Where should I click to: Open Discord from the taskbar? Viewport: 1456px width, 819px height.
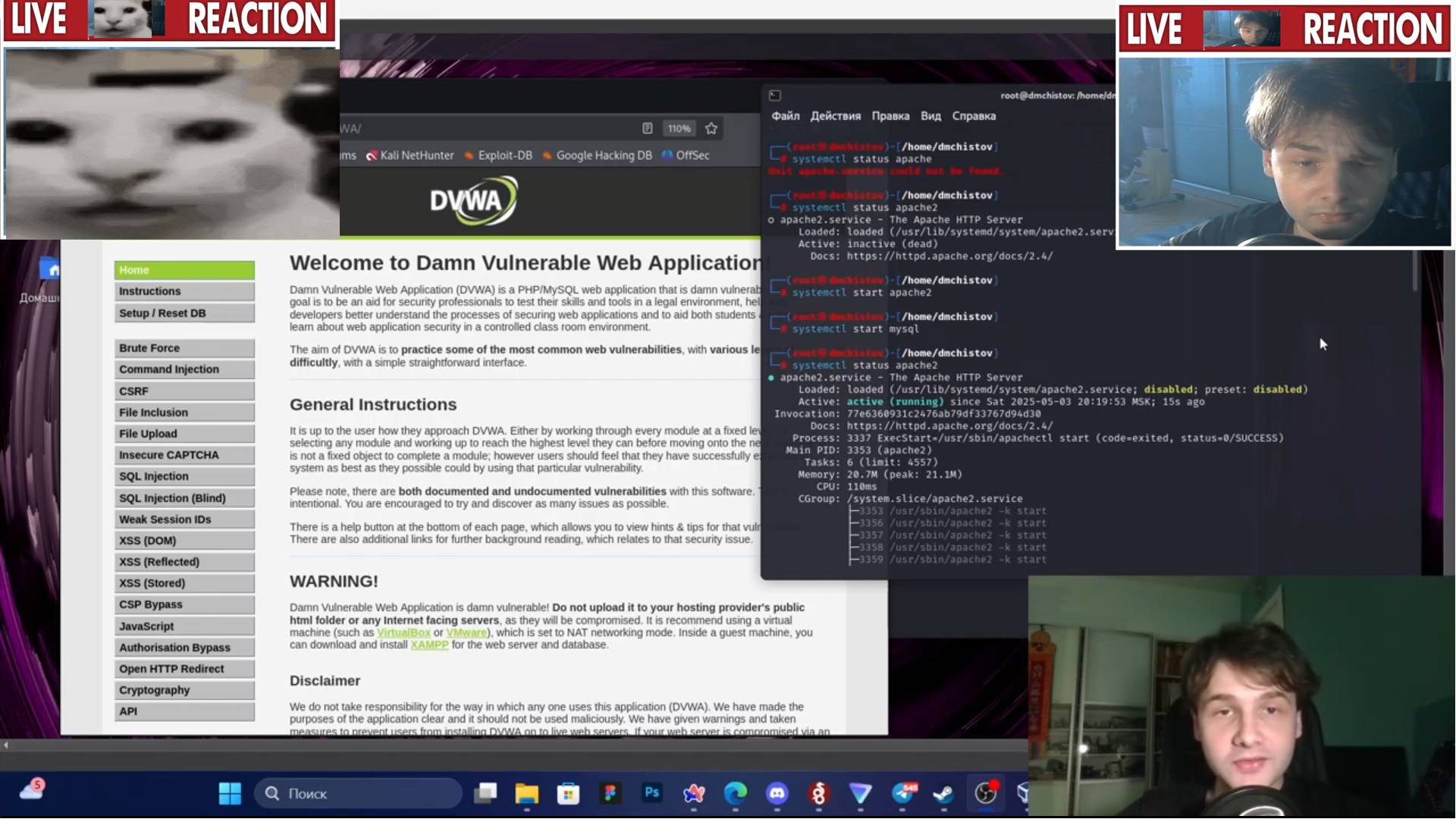(777, 794)
